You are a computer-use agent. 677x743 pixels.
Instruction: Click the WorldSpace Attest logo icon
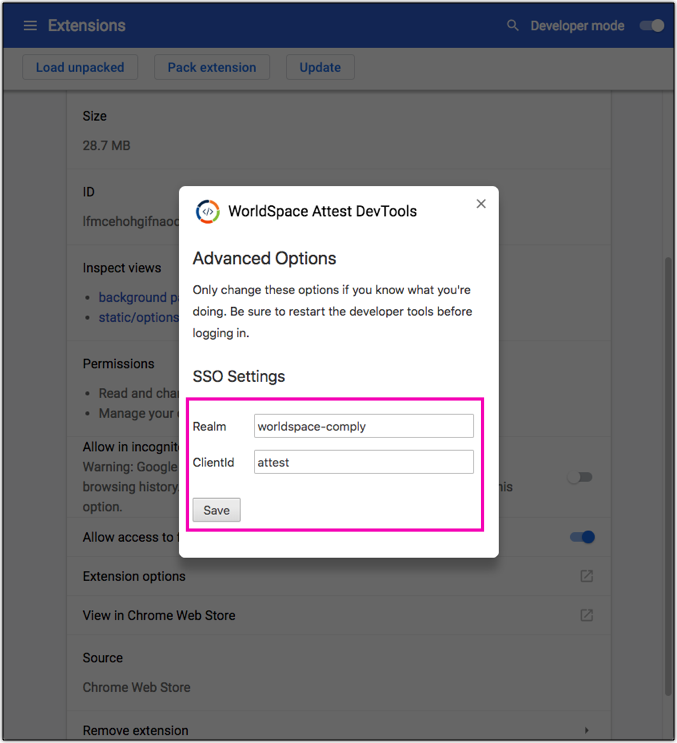(208, 211)
